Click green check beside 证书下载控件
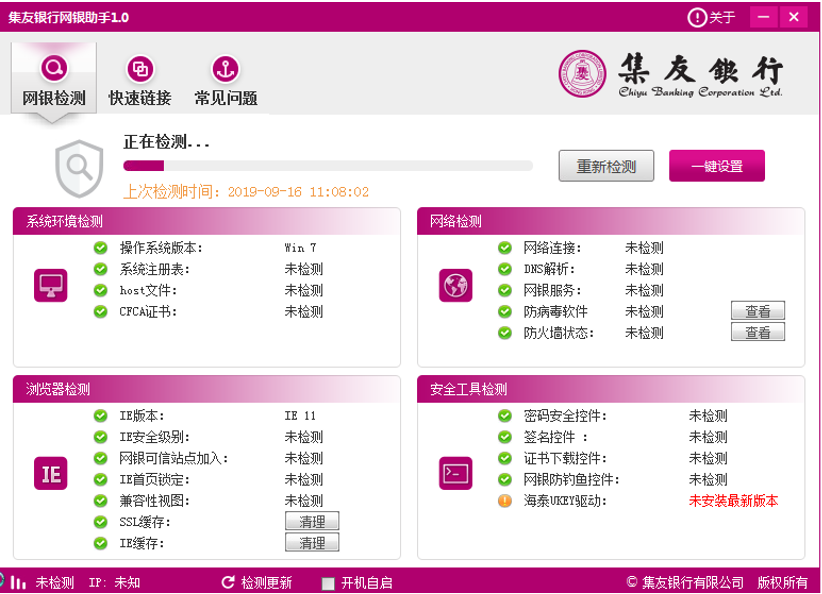The height and width of the screenshot is (594, 822). (505, 458)
